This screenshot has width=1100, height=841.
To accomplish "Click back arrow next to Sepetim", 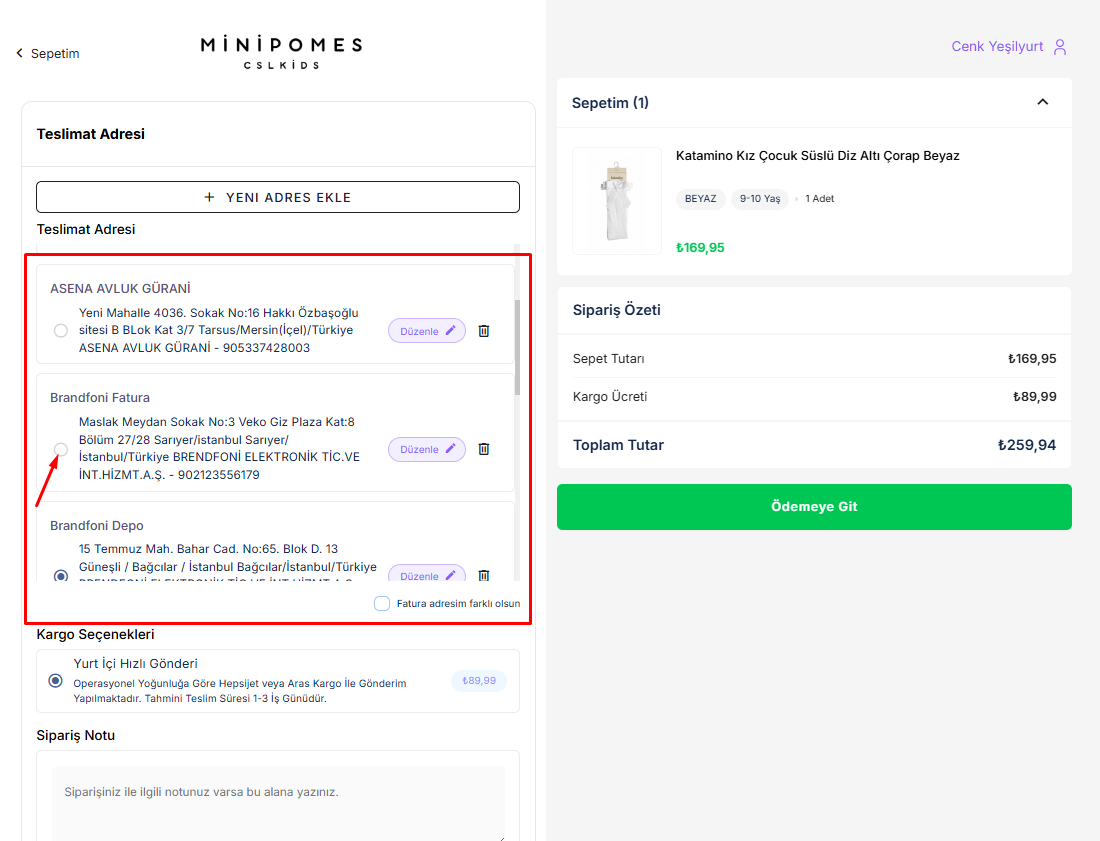I will tap(19, 53).
